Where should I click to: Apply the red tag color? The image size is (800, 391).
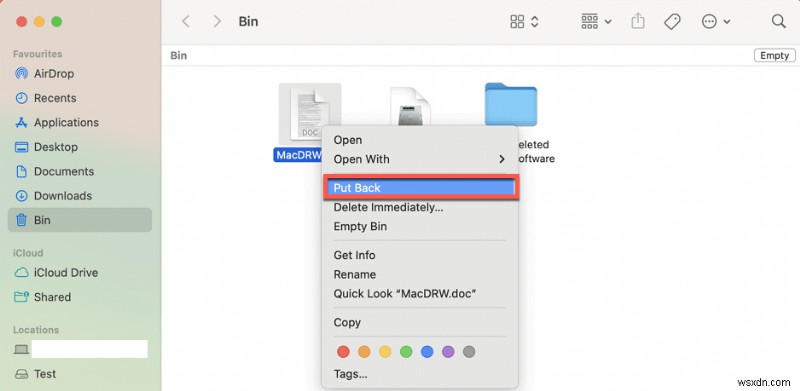(343, 352)
